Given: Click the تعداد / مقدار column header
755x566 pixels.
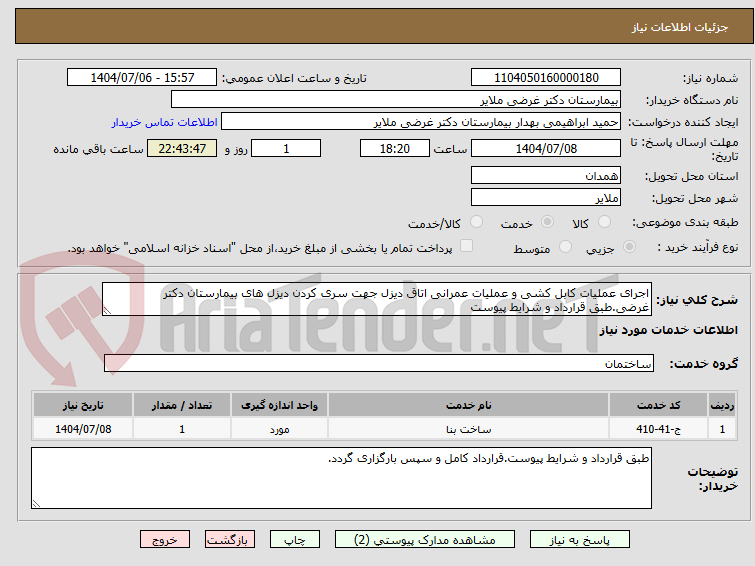Looking at the screenshot, I should click(182, 405).
